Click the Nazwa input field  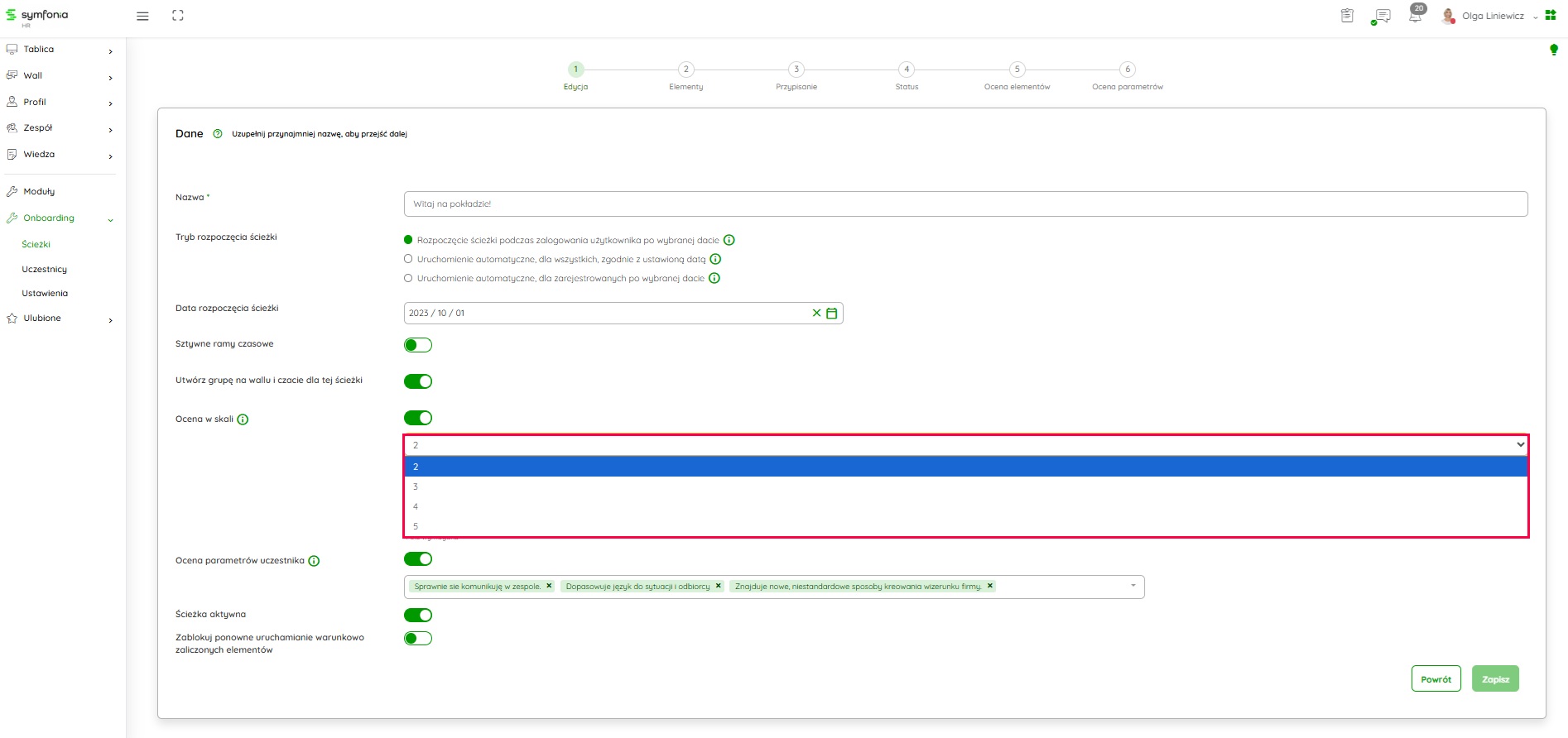[965, 204]
